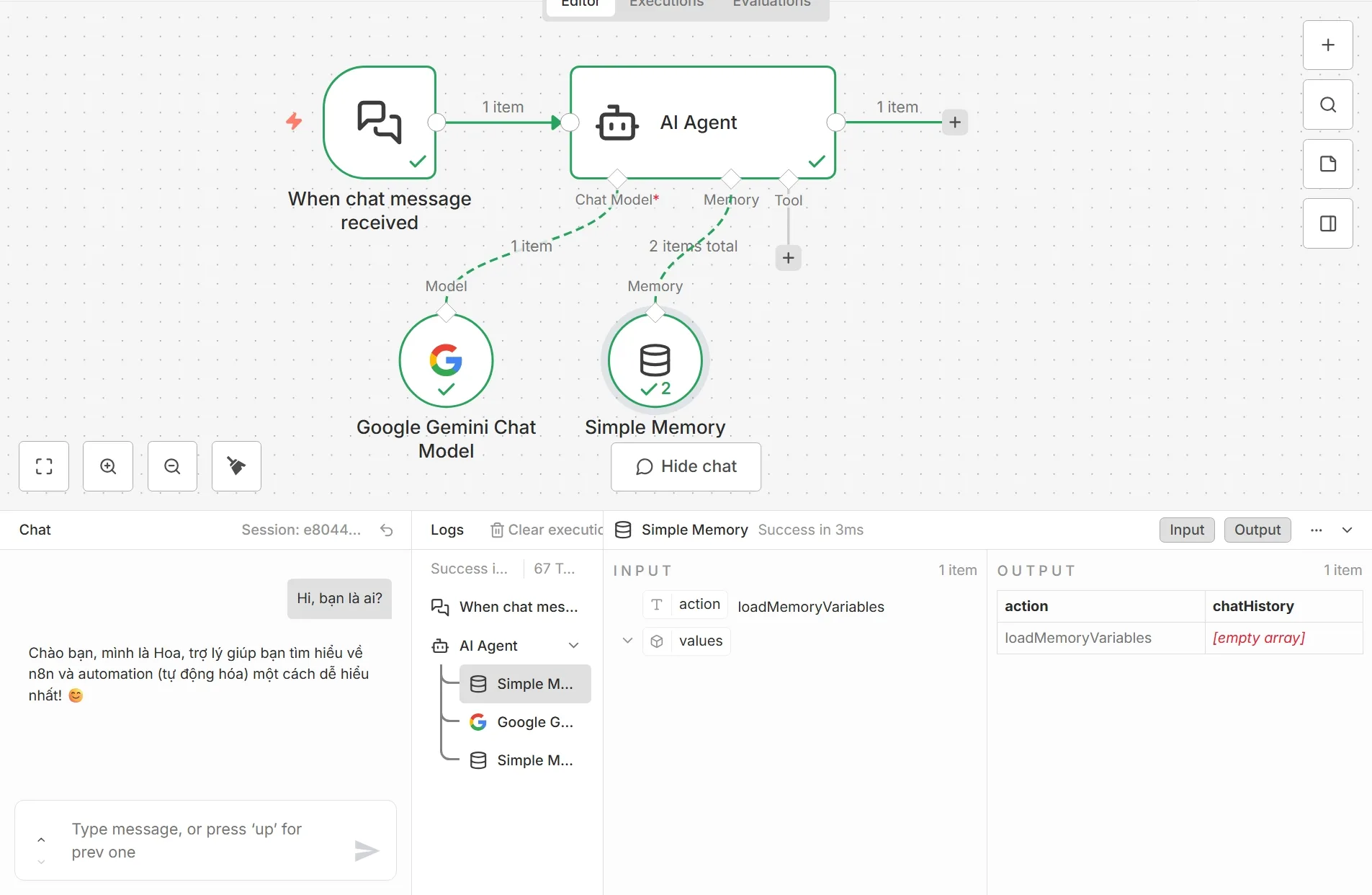Send the chat message arrow

click(367, 851)
